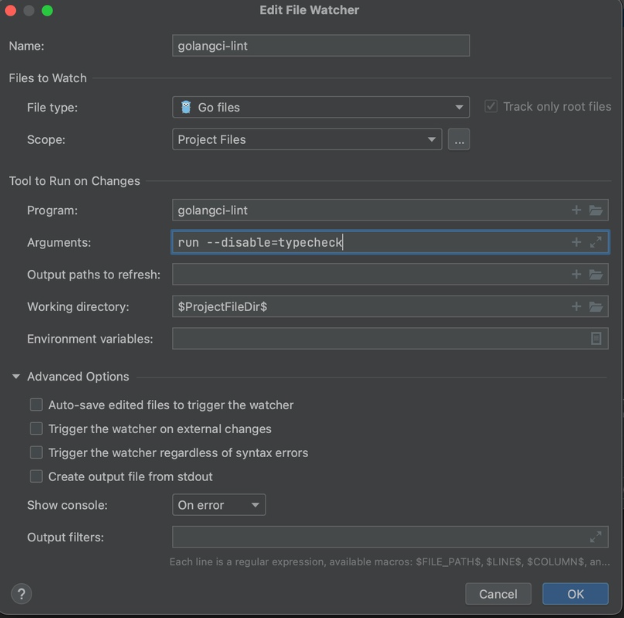Insert macro into Working directory field
Screen dimensions: 624x618
tap(576, 306)
